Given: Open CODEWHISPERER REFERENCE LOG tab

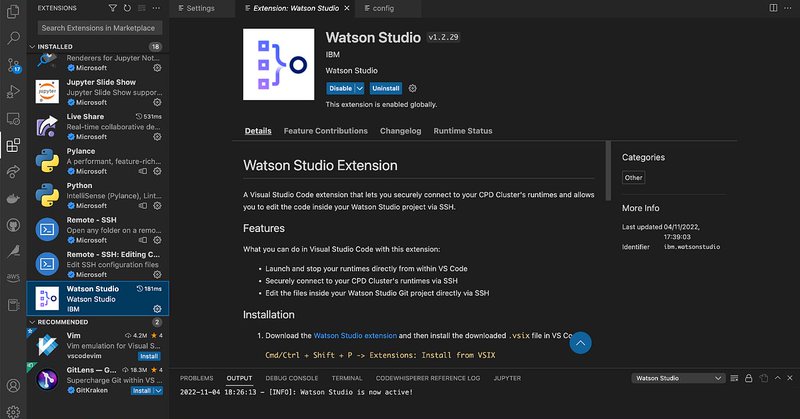Looking at the screenshot, I should (428, 378).
